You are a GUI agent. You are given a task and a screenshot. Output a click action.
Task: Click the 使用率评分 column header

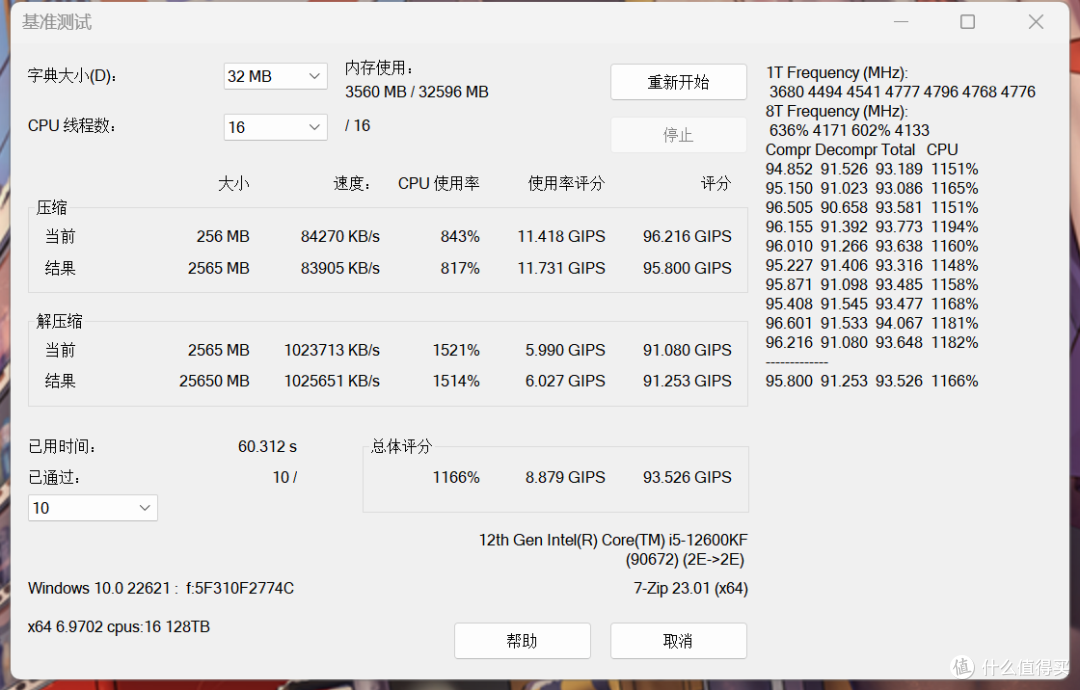(566, 183)
